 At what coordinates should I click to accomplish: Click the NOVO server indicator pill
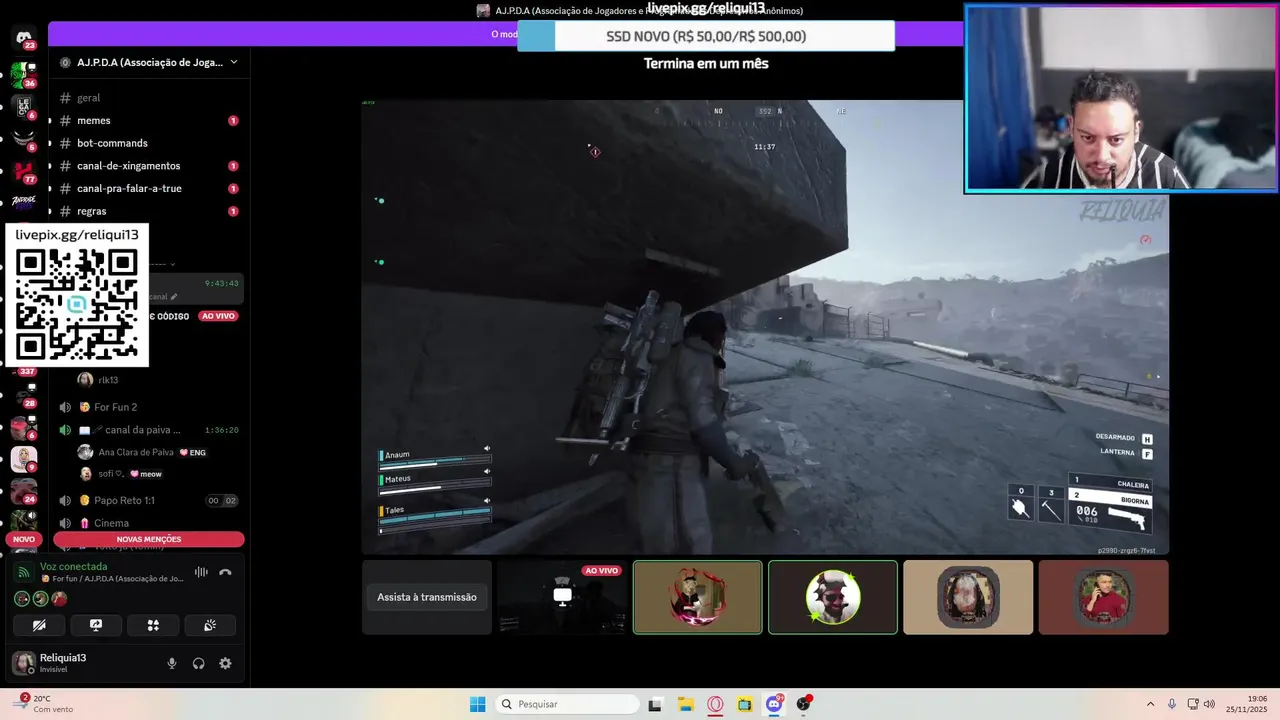24,539
